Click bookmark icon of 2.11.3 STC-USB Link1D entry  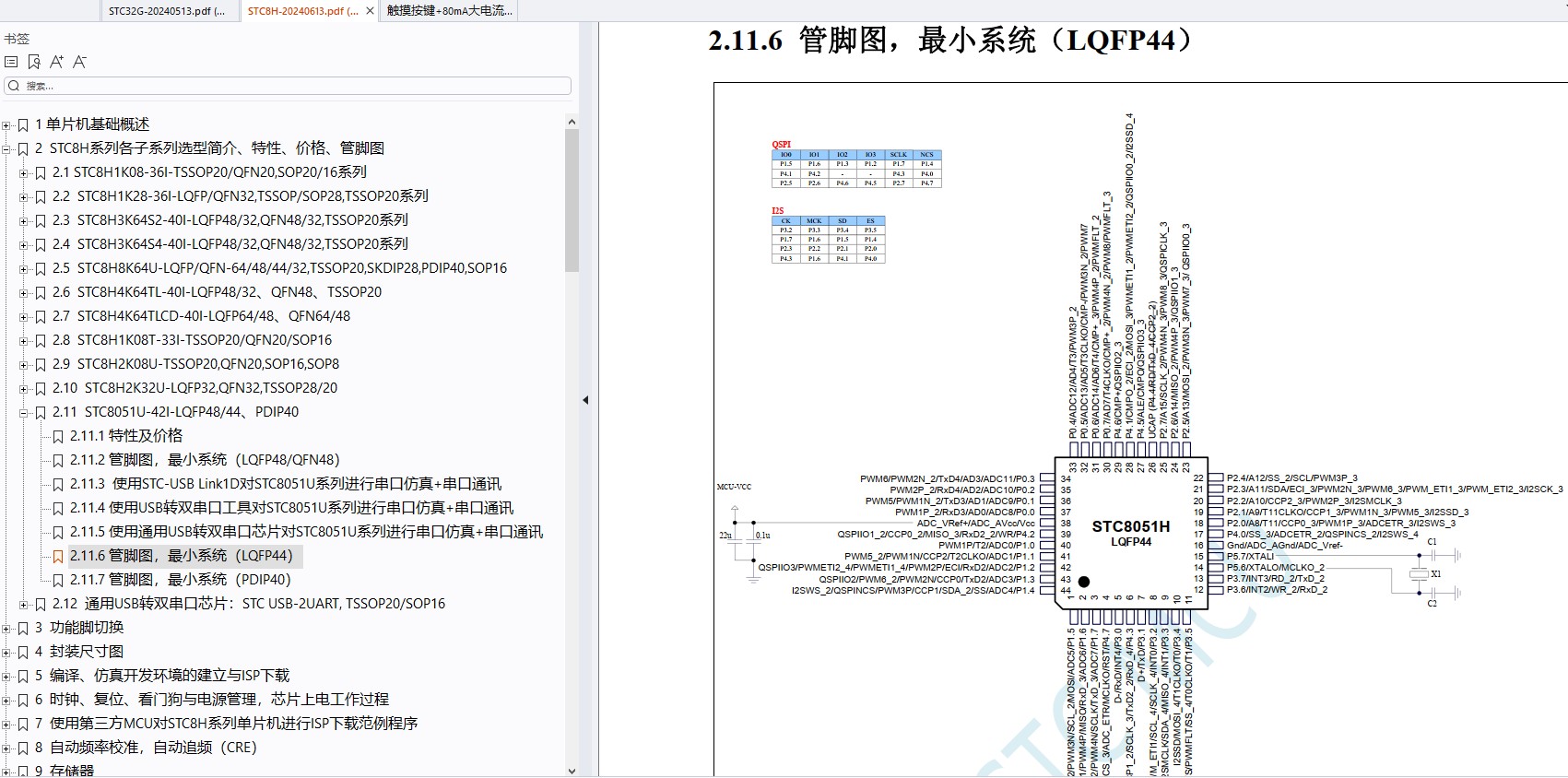pyautogui.click(x=58, y=484)
